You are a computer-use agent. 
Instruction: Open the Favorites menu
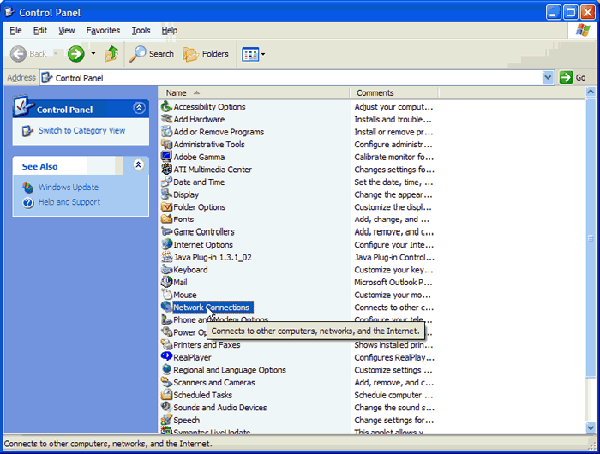point(102,31)
